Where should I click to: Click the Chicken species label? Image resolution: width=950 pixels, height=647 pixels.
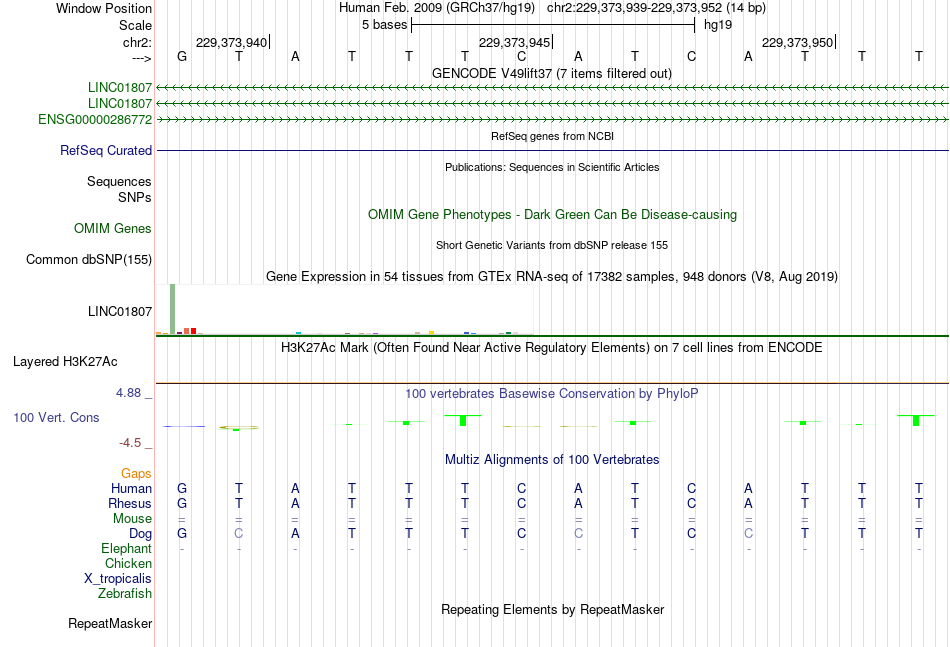(x=128, y=563)
